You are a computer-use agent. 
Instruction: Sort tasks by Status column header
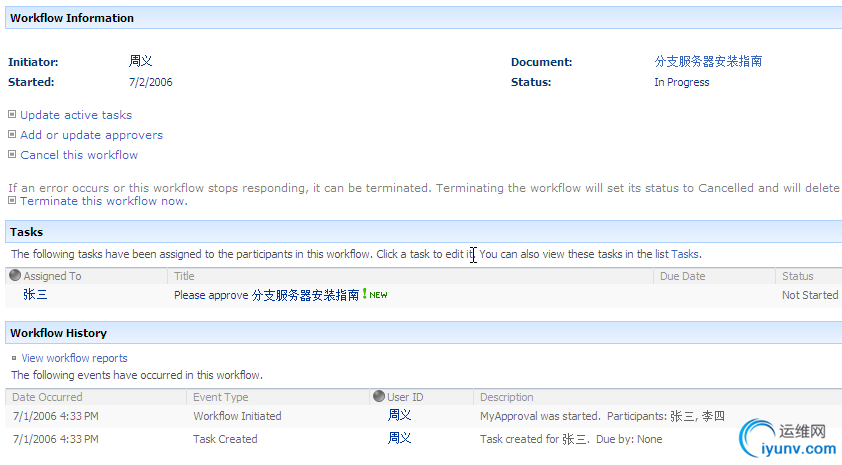pyautogui.click(x=797, y=276)
